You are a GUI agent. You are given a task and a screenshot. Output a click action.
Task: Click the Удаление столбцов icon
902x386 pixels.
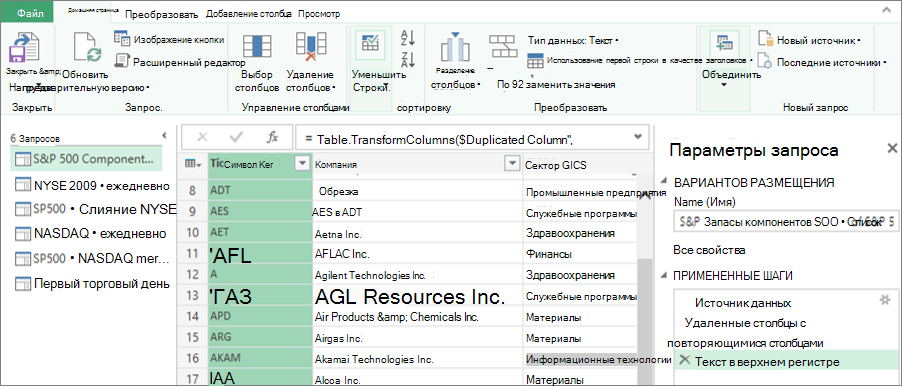(x=311, y=47)
